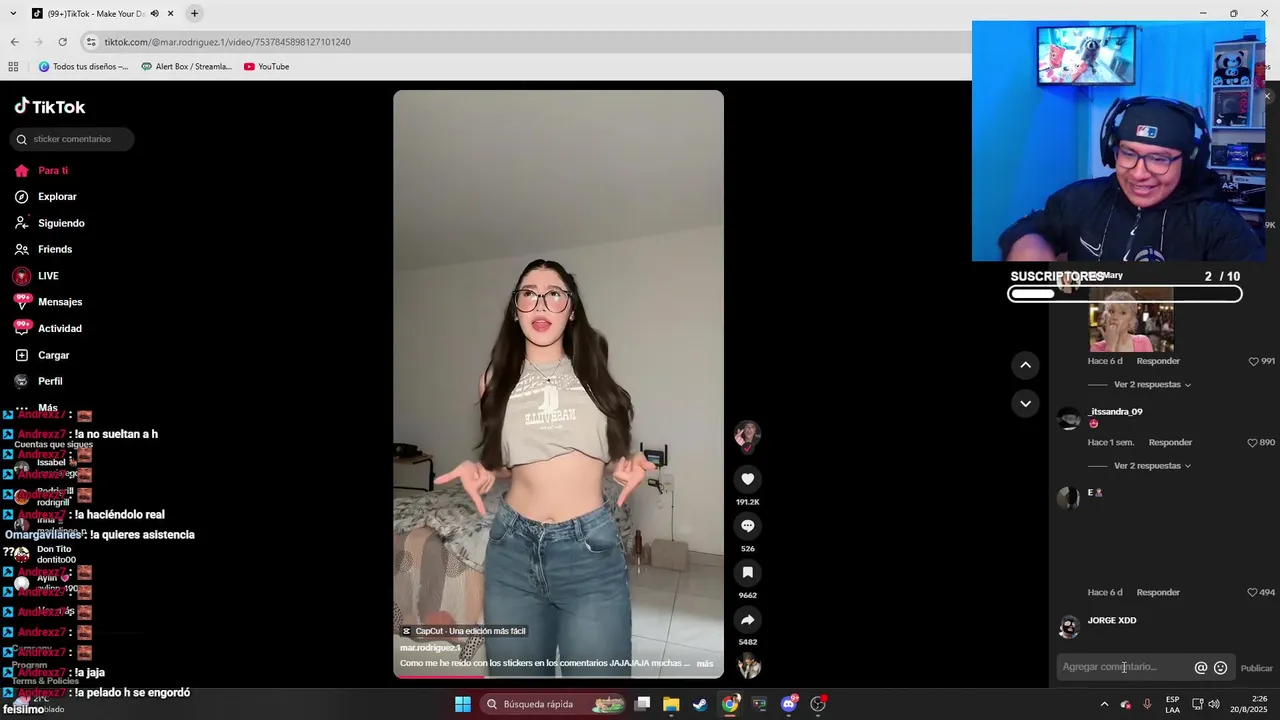Open the tab search dropdown in Chrome

pos(14,13)
